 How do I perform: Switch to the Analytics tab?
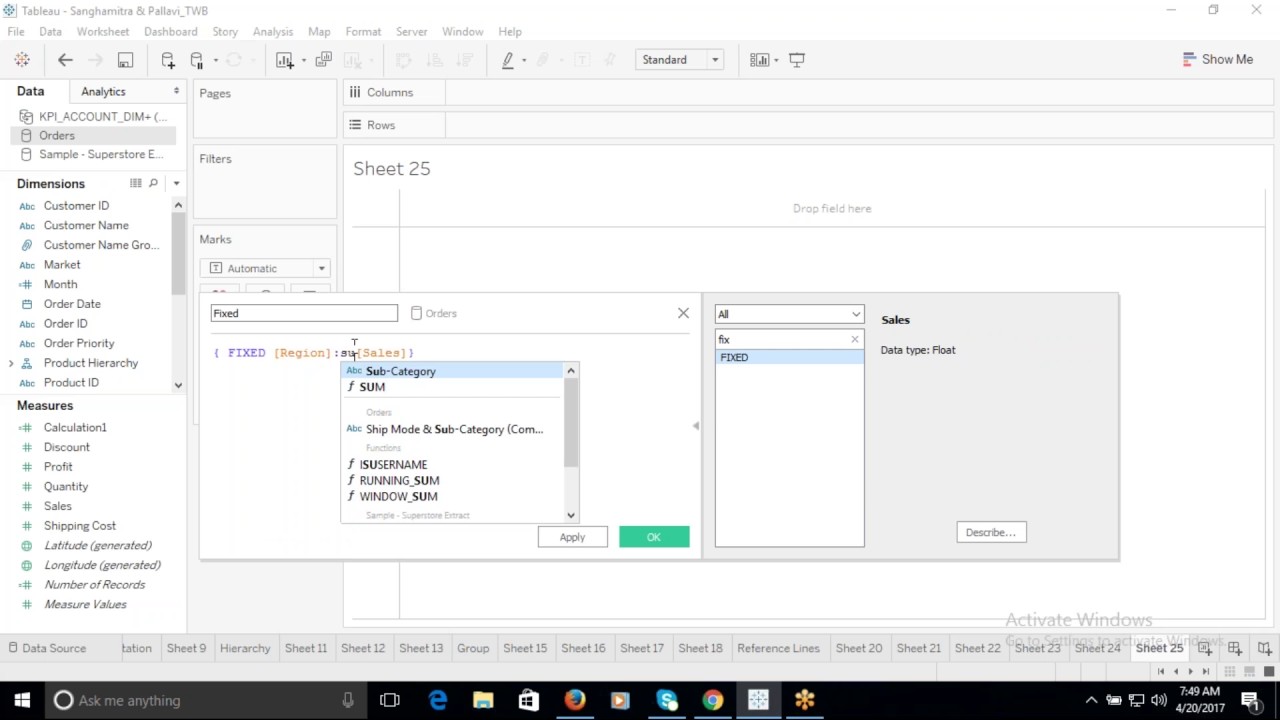click(x=103, y=92)
